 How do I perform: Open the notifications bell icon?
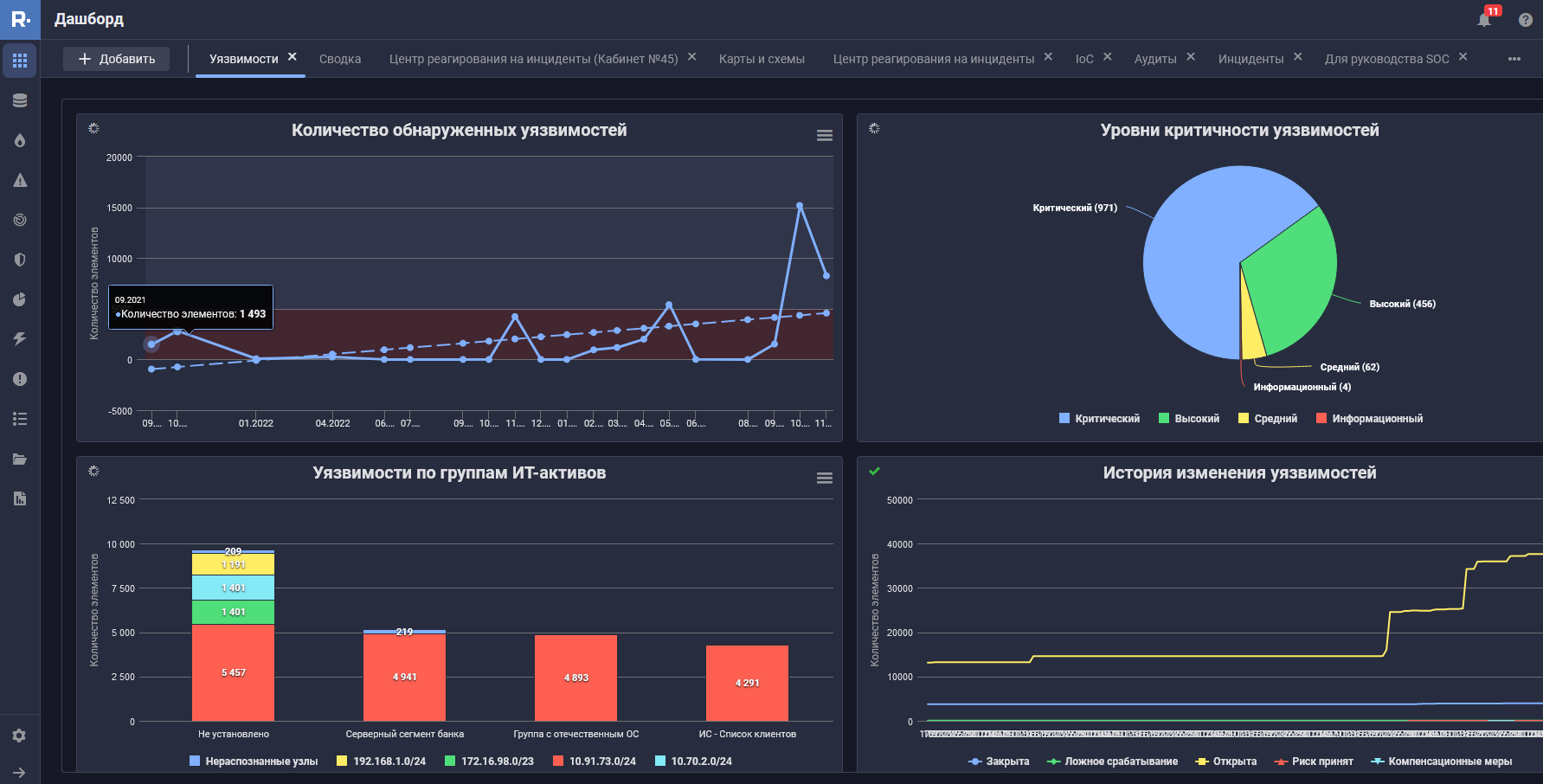[1484, 20]
